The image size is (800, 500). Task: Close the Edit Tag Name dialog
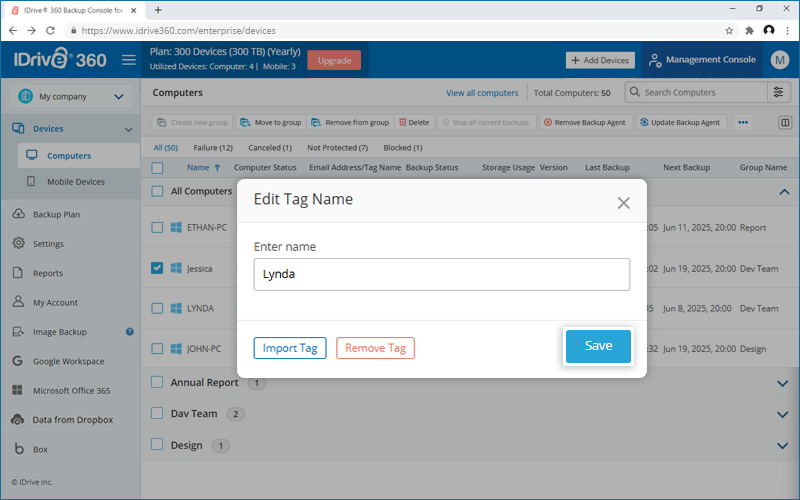tap(623, 203)
